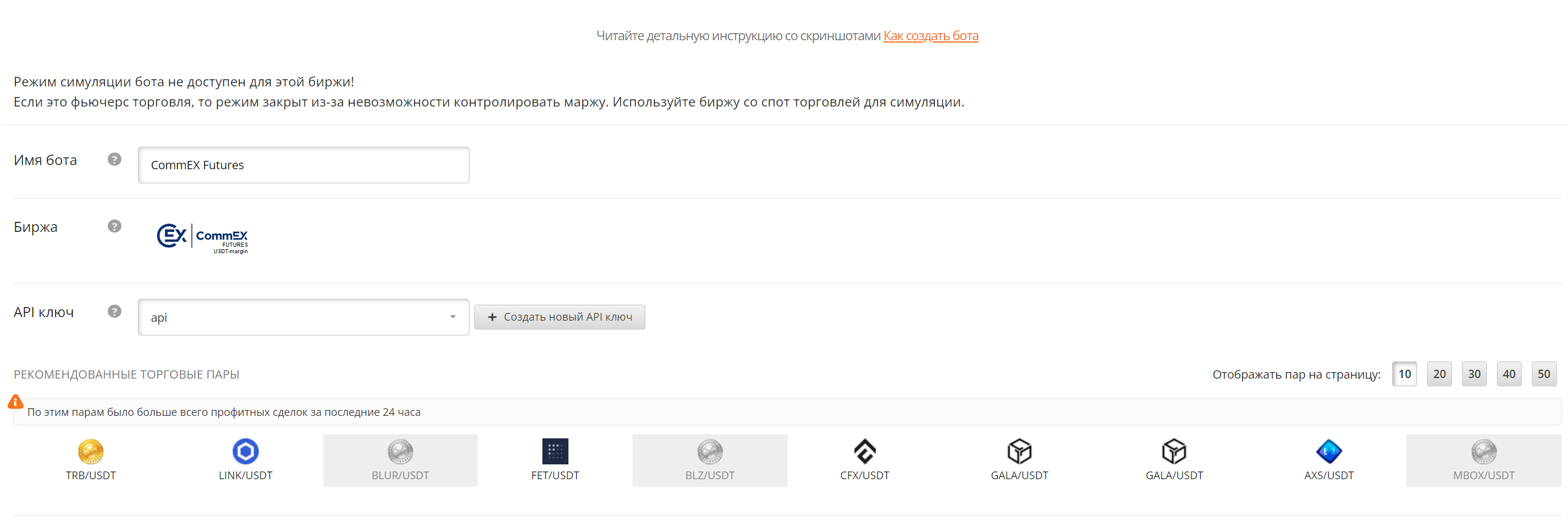Click the 'Биржа' label
Image resolution: width=1568 pixels, height=520 pixels.
(x=36, y=227)
